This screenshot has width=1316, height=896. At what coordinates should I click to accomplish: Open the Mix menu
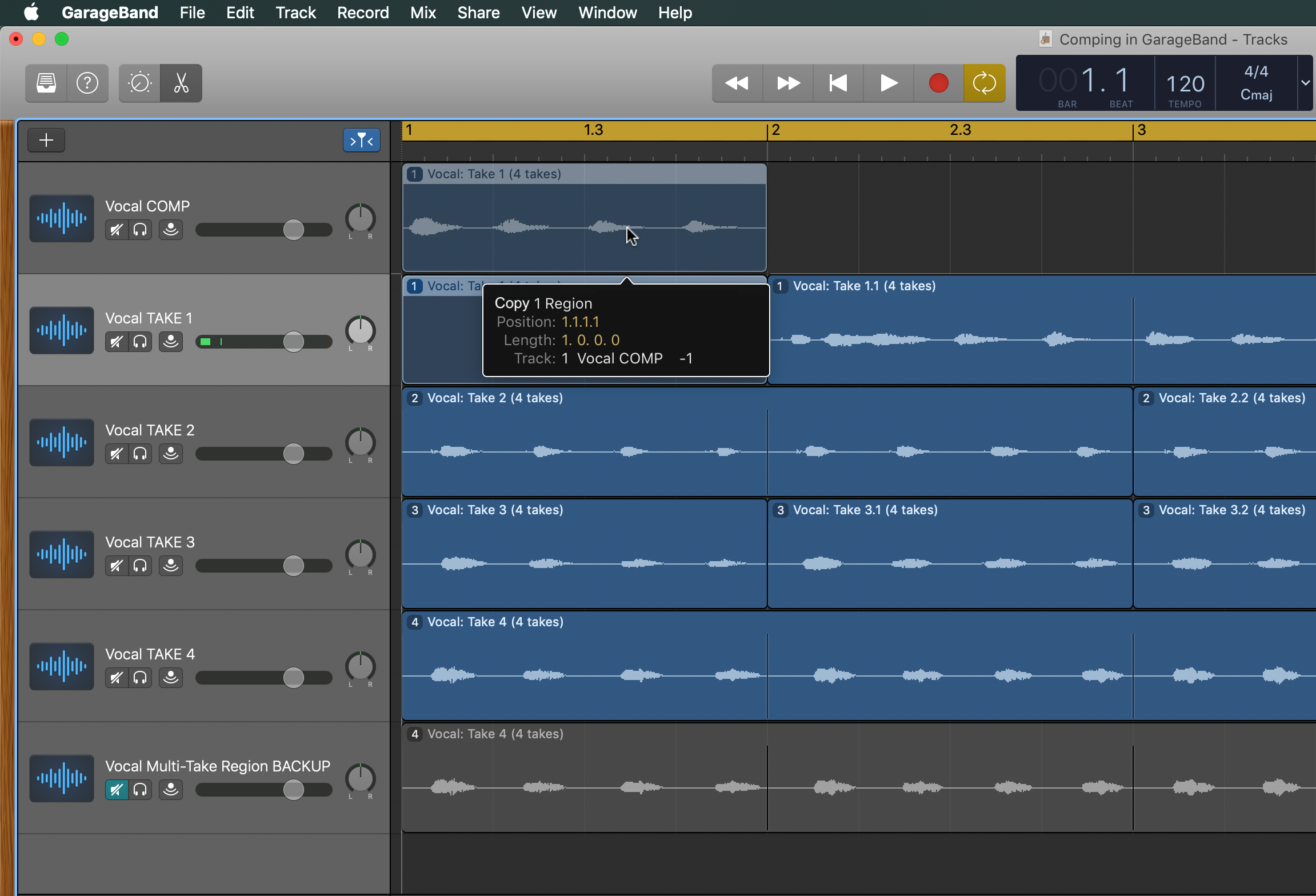(x=423, y=12)
